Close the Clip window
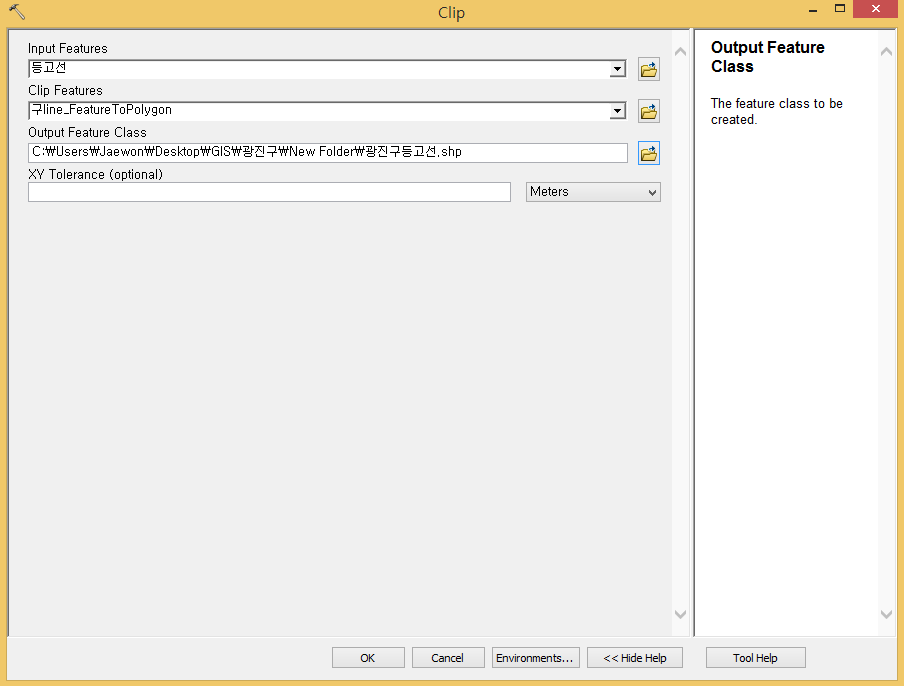Screen dimensions: 904x686 (x=875, y=9)
